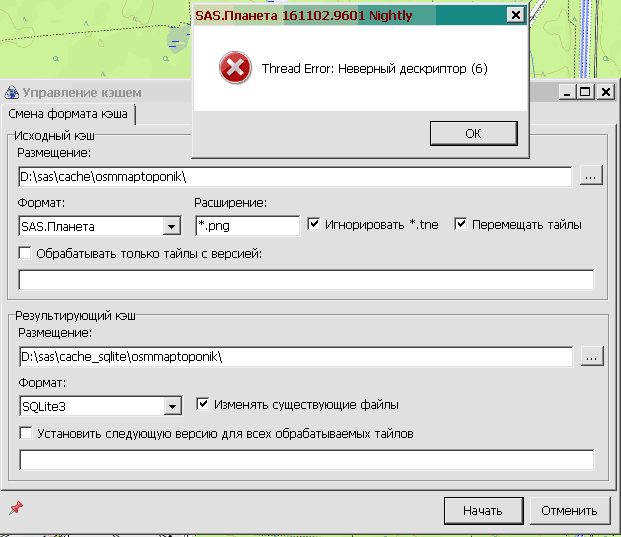621x537 pixels.
Task: Browse for the resulting cache folder
Action: [x=591, y=356]
